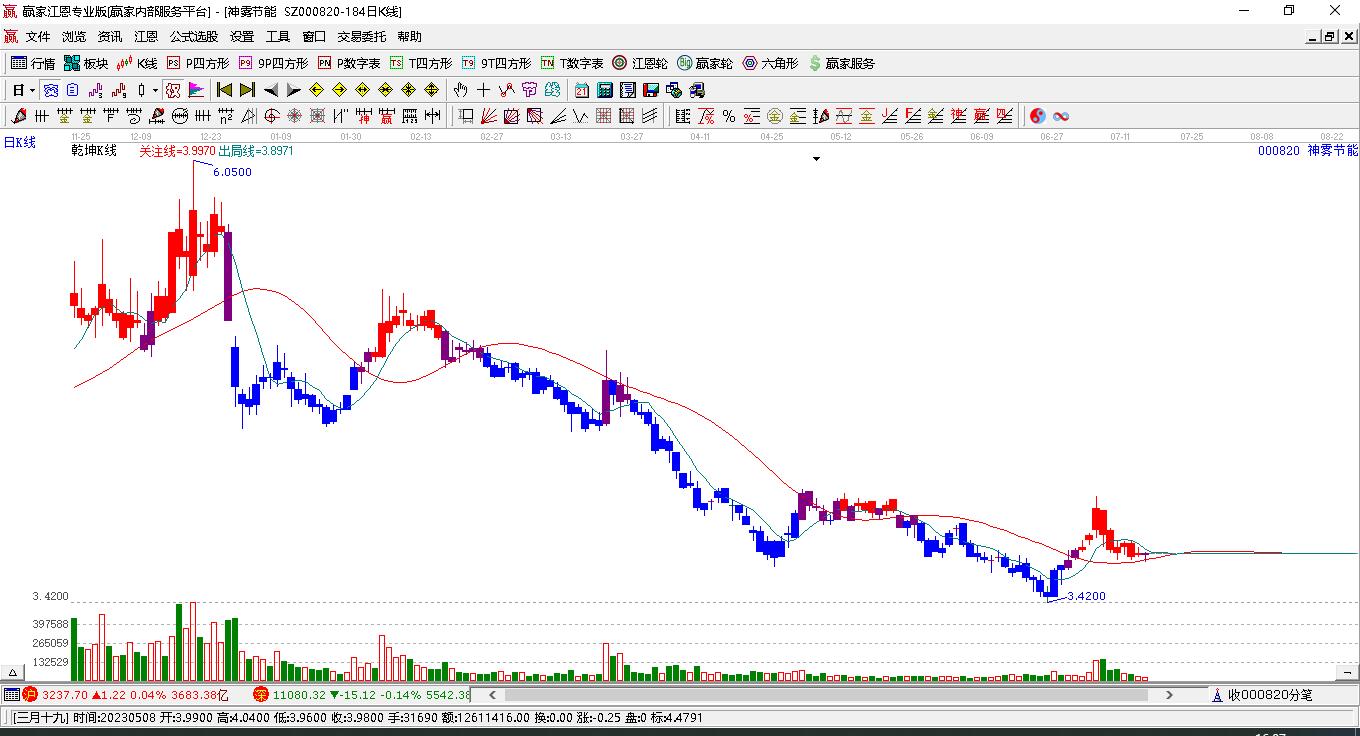Open the 公式选股 menu
The image size is (1360, 736).
pos(194,37)
